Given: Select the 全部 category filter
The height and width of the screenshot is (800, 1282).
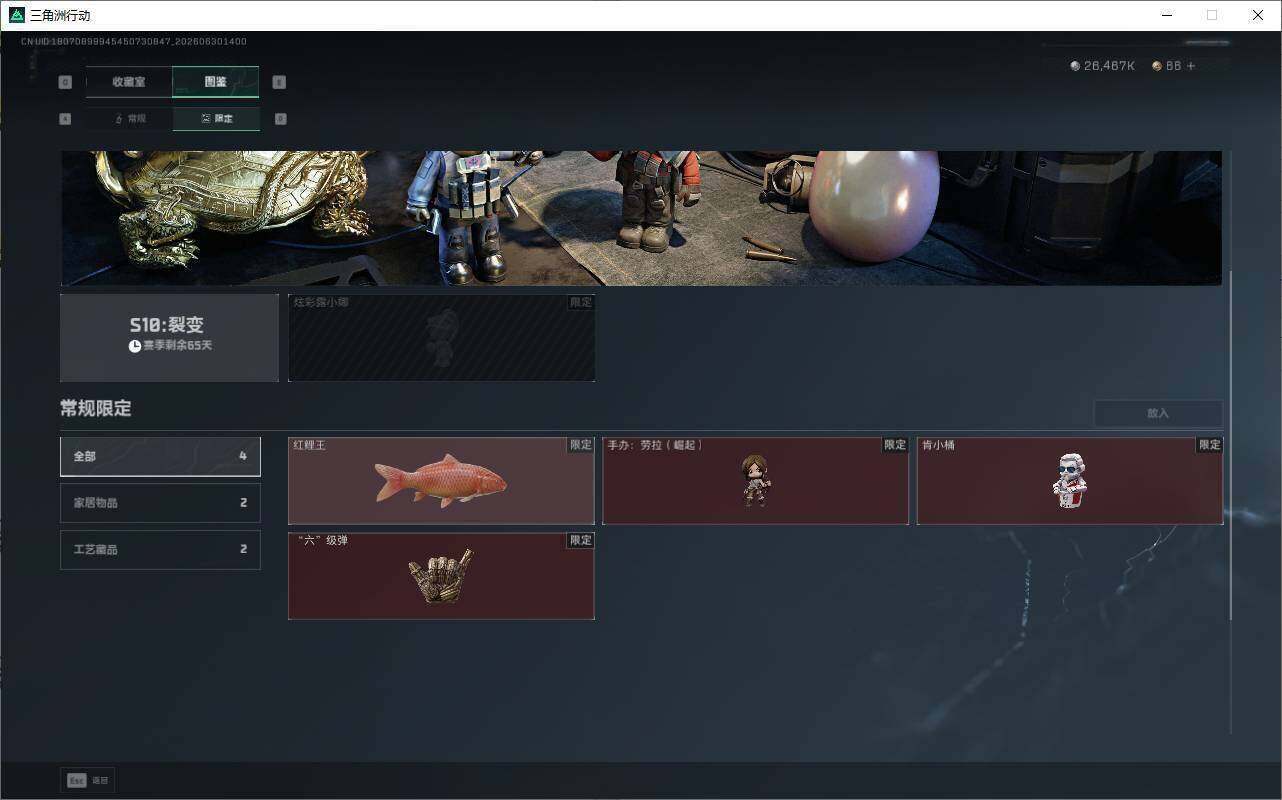Looking at the screenshot, I should pos(160,456).
